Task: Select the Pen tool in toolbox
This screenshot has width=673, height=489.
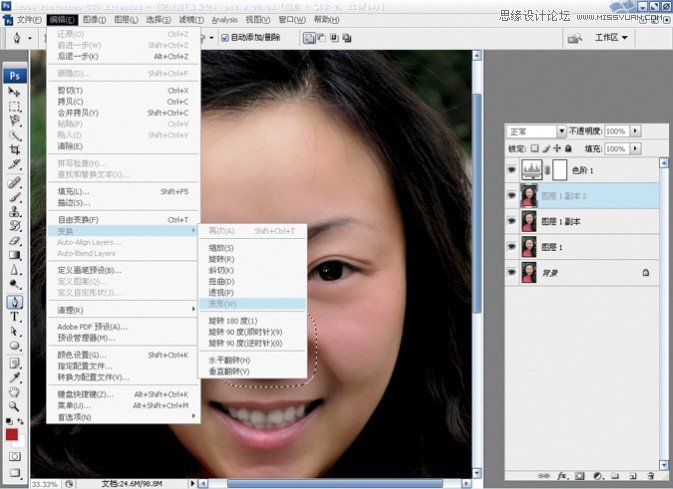Action: (x=14, y=303)
